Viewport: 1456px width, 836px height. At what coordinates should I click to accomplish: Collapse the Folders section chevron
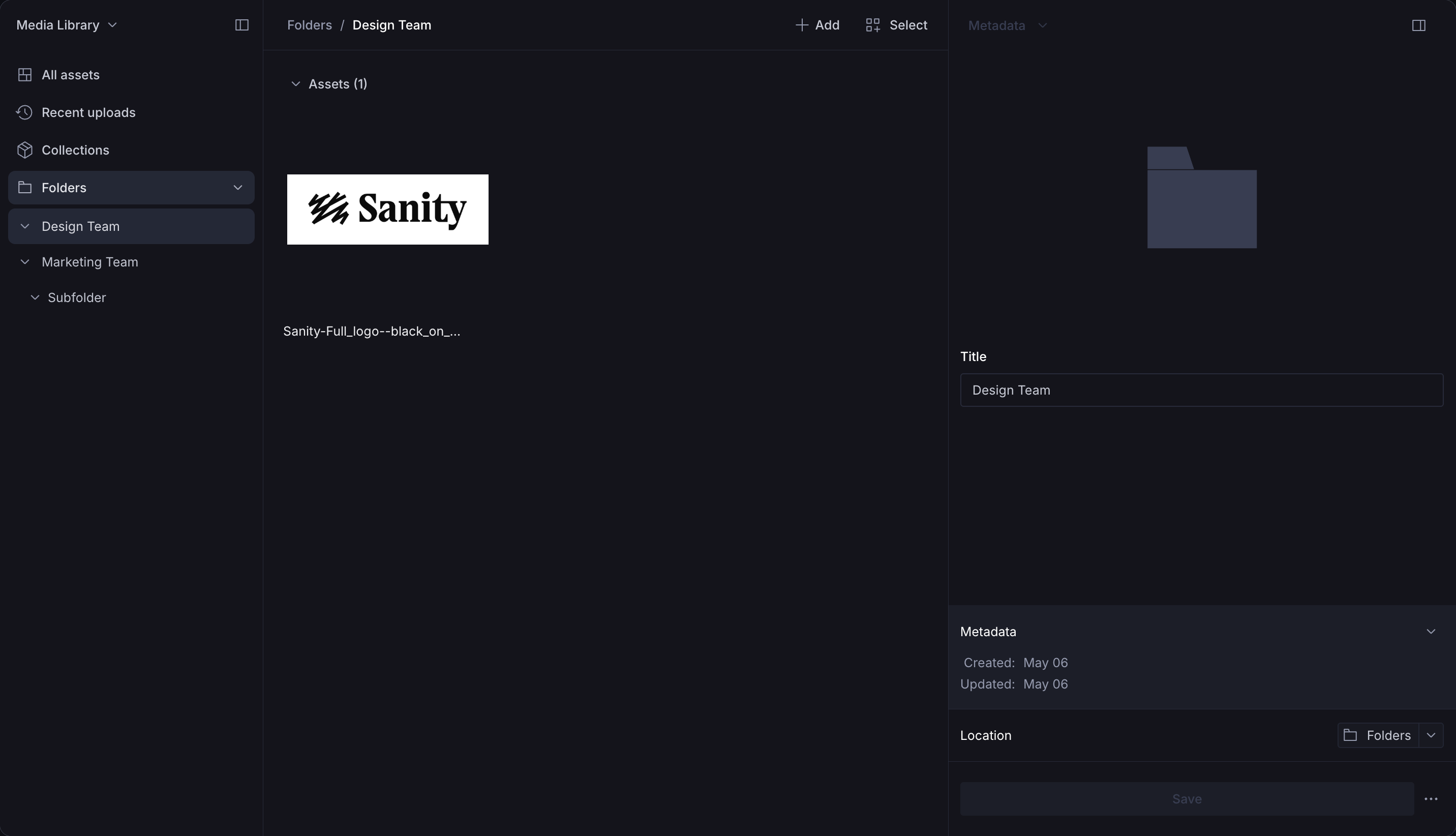coord(237,188)
